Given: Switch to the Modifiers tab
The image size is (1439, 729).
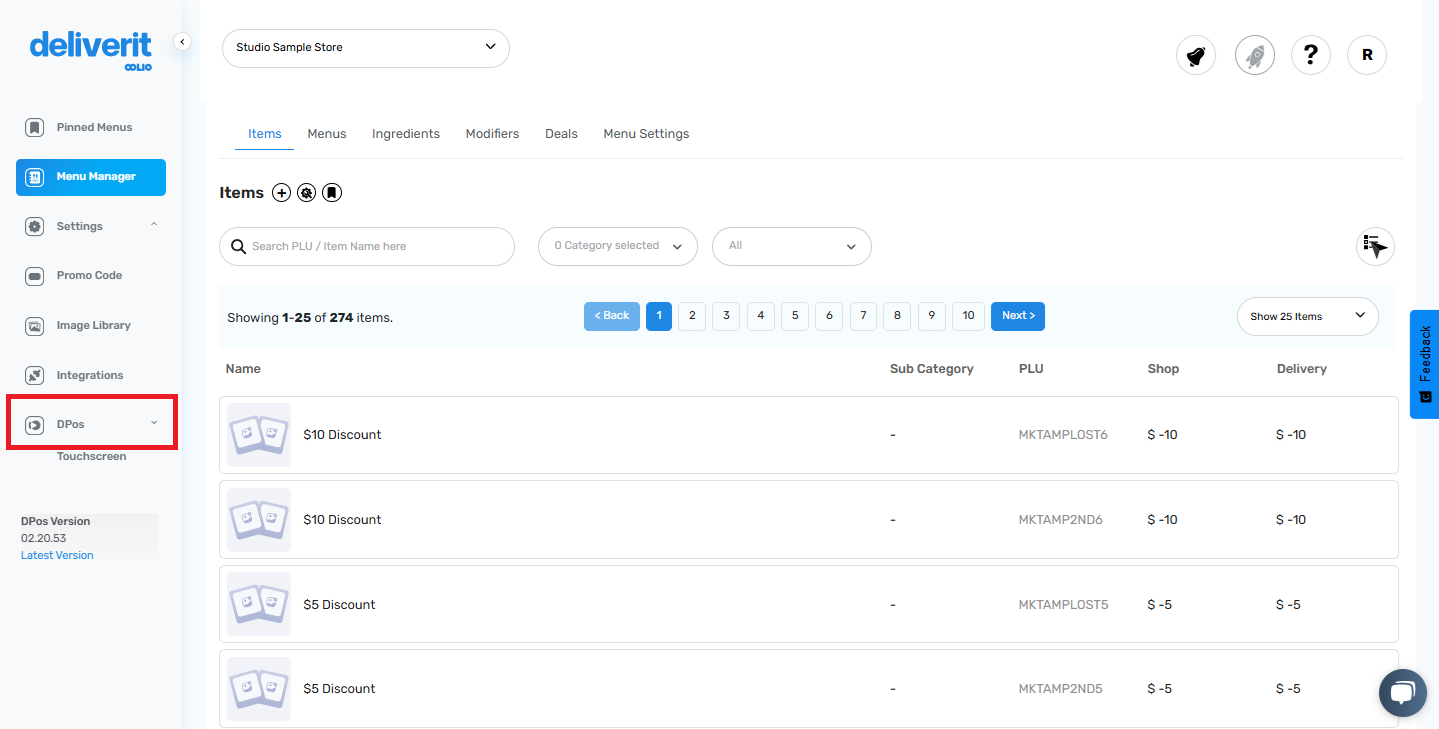Looking at the screenshot, I should click(x=492, y=133).
